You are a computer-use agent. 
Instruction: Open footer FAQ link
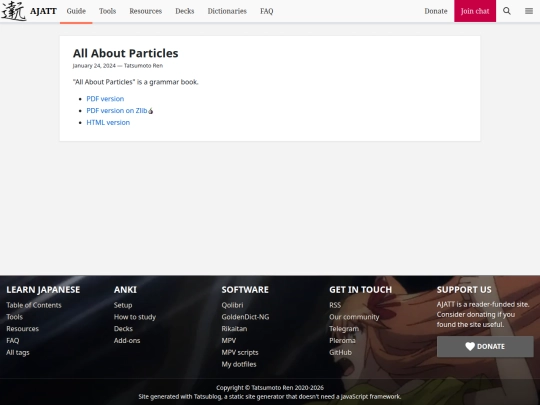pyautogui.click(x=13, y=341)
